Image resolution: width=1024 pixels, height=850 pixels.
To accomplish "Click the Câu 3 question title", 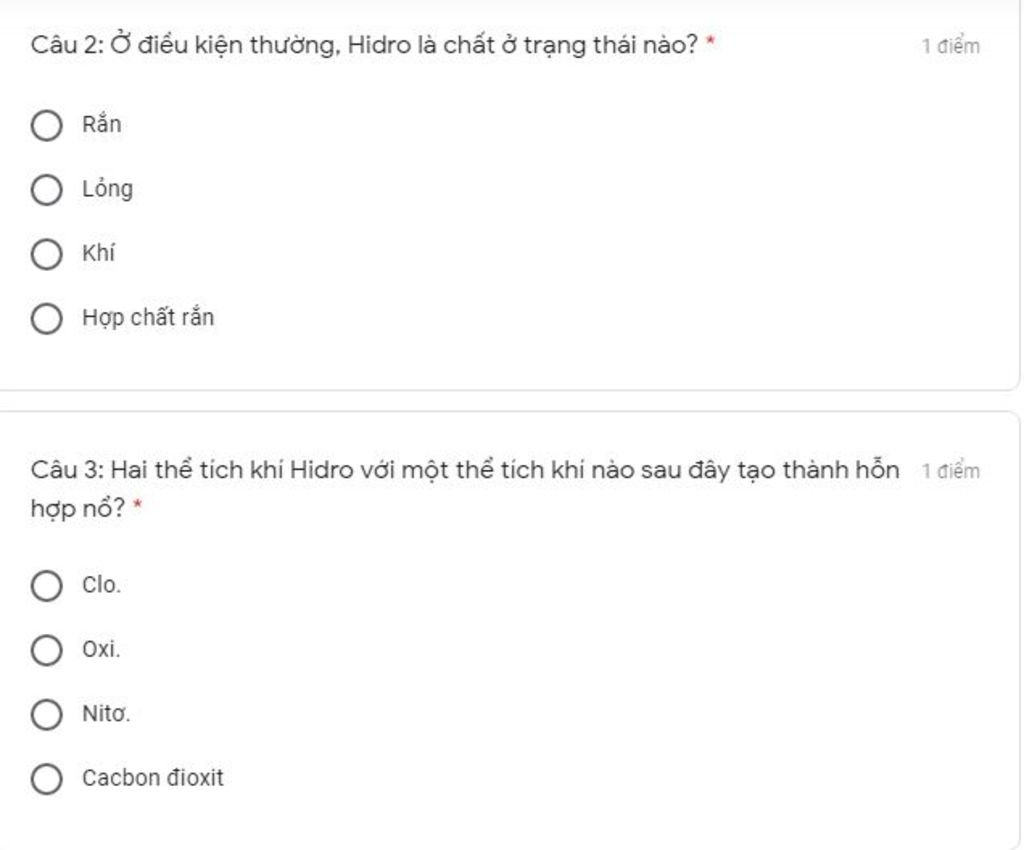I will click(x=465, y=488).
